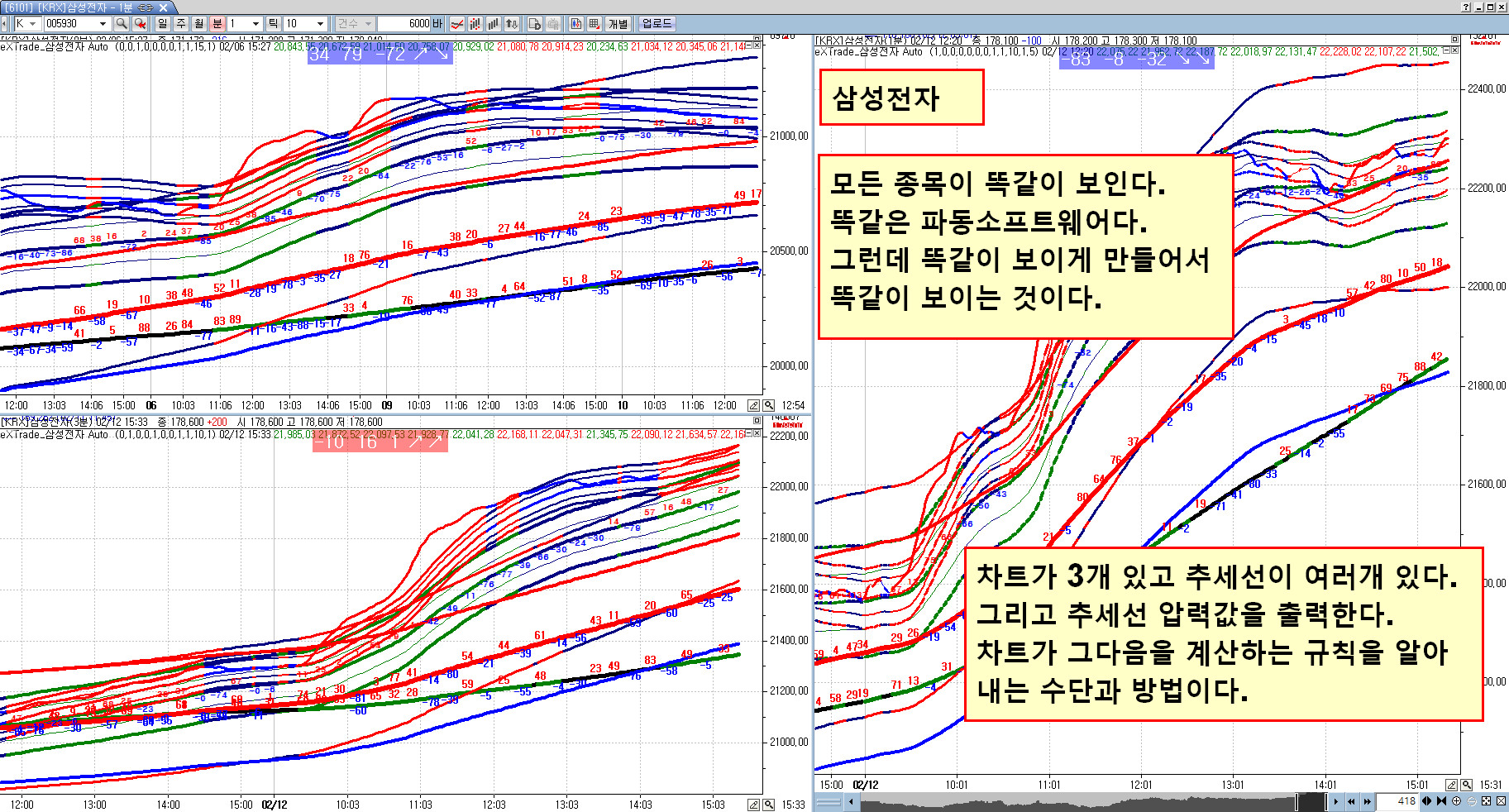Toggle weekly period button 주
The width and height of the screenshot is (1509, 812).
[181, 24]
